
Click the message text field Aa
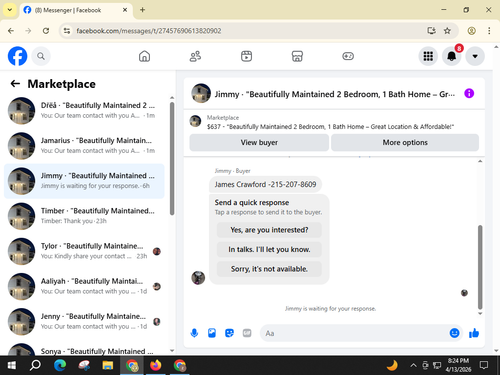coord(353,333)
